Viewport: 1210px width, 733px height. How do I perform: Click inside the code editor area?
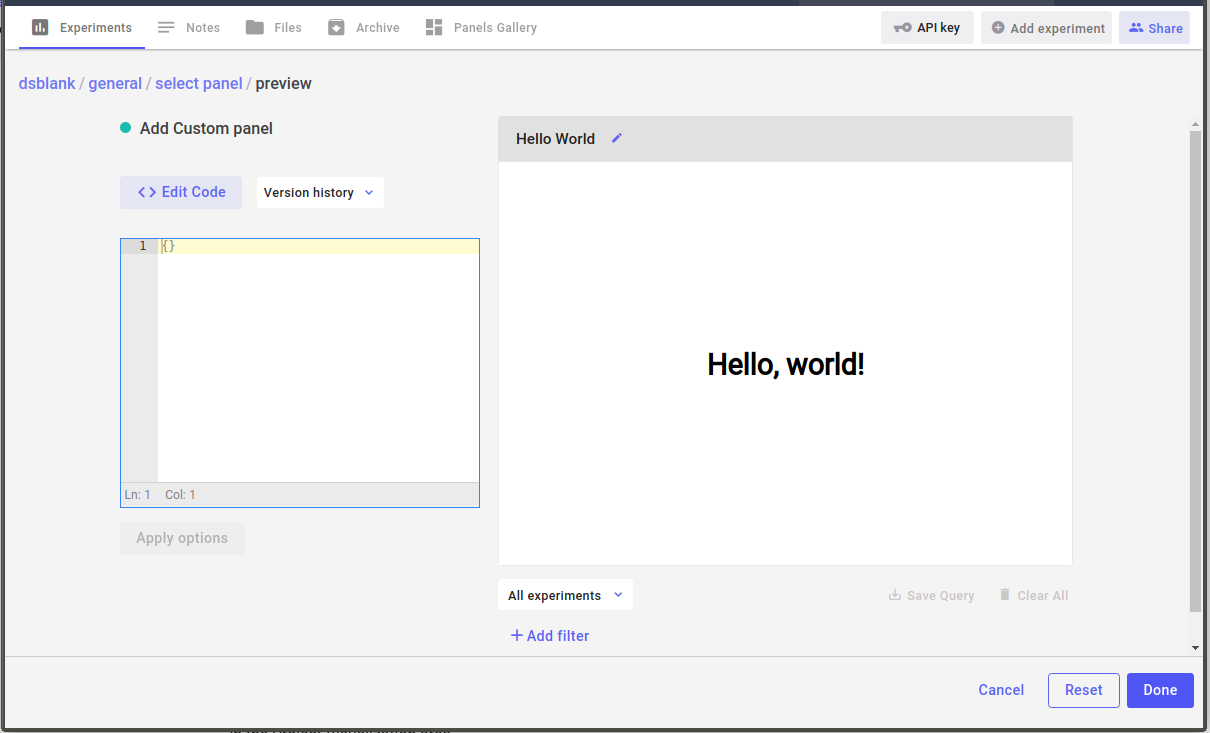click(318, 360)
